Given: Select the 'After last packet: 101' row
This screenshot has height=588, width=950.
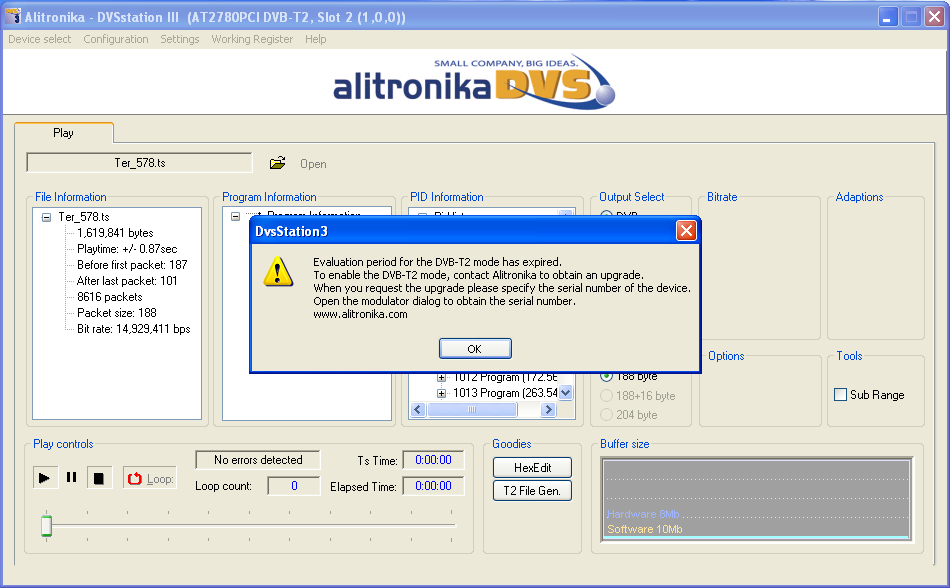Looking at the screenshot, I should [127, 281].
